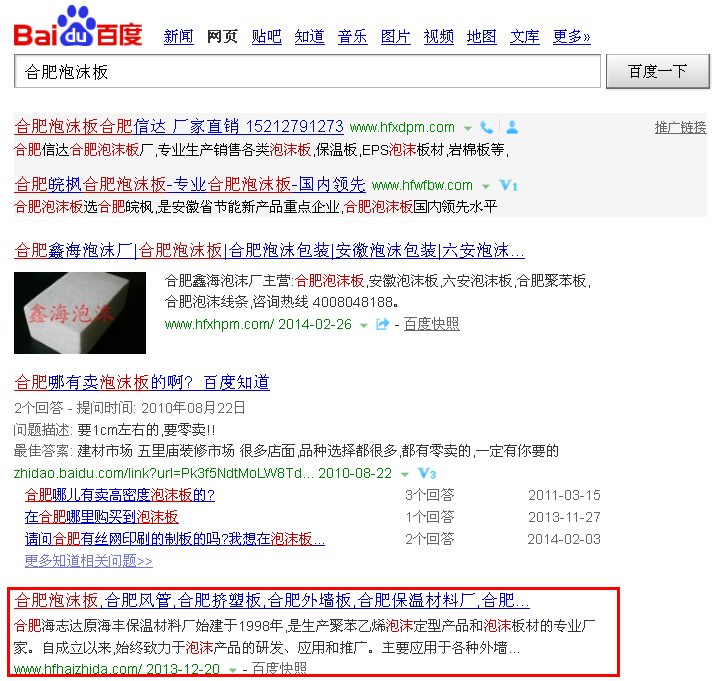716x681 pixels.
Task: Go to the 视频 tab
Action: coord(438,36)
